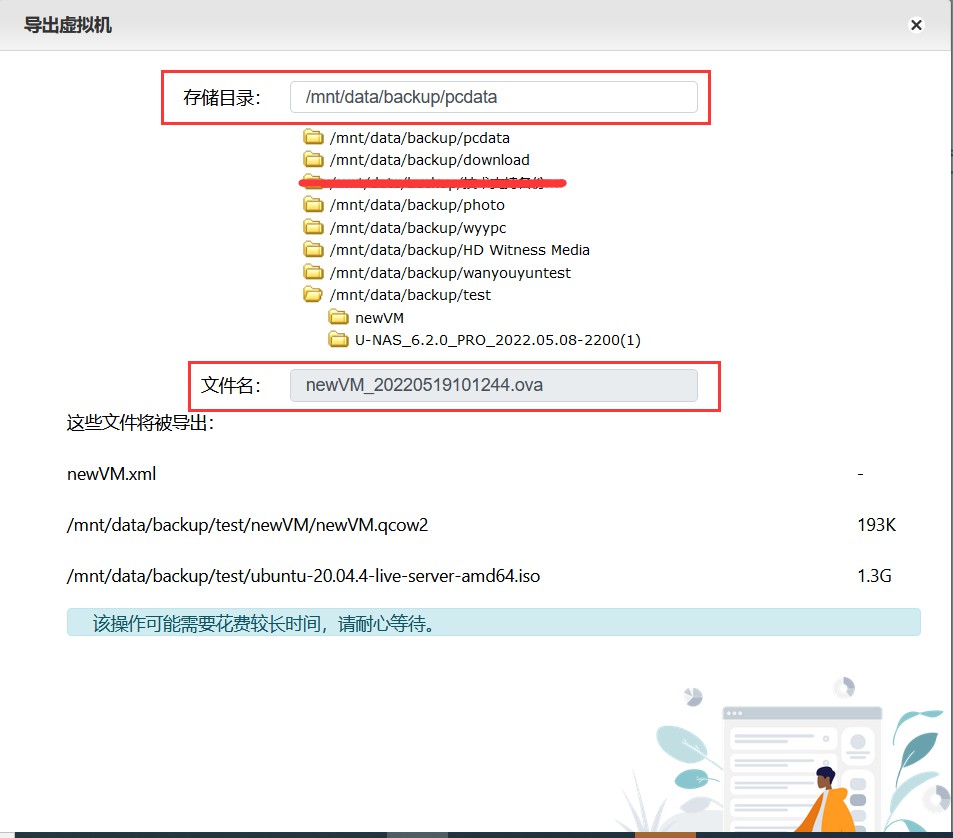
Task: Click the blue 请耐心等待 notice banner
Action: click(x=493, y=623)
